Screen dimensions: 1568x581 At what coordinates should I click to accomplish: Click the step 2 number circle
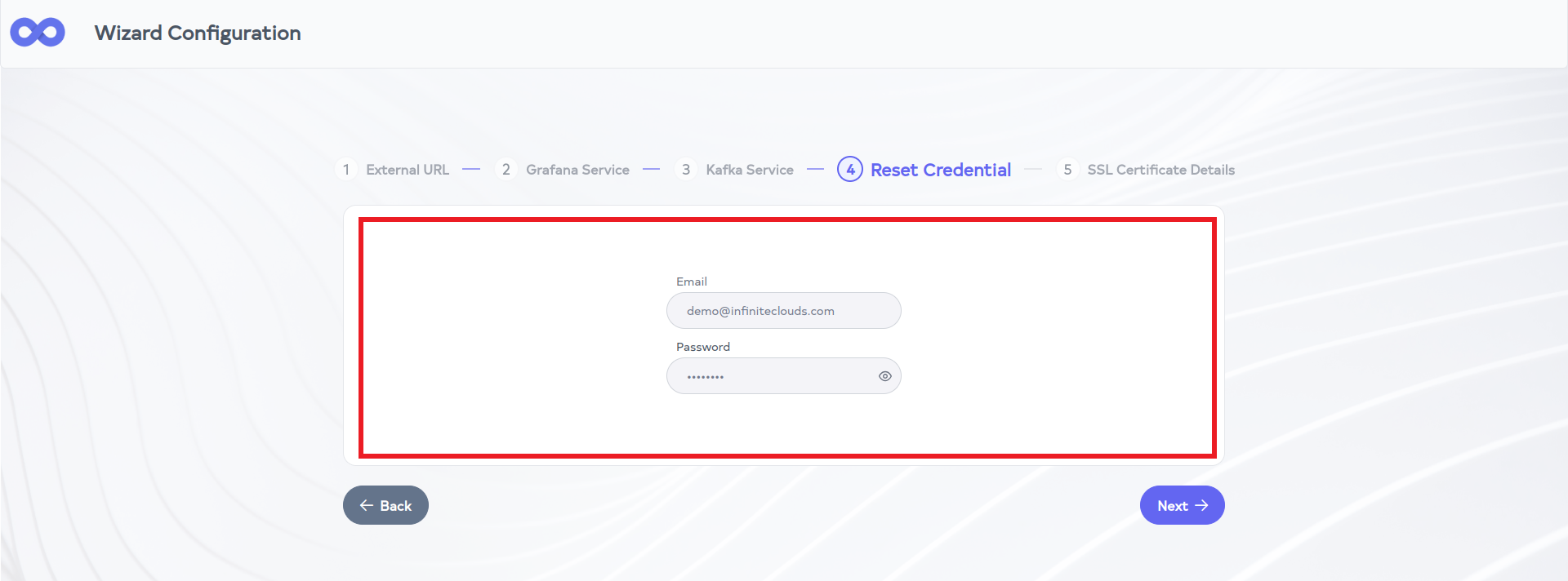click(506, 170)
